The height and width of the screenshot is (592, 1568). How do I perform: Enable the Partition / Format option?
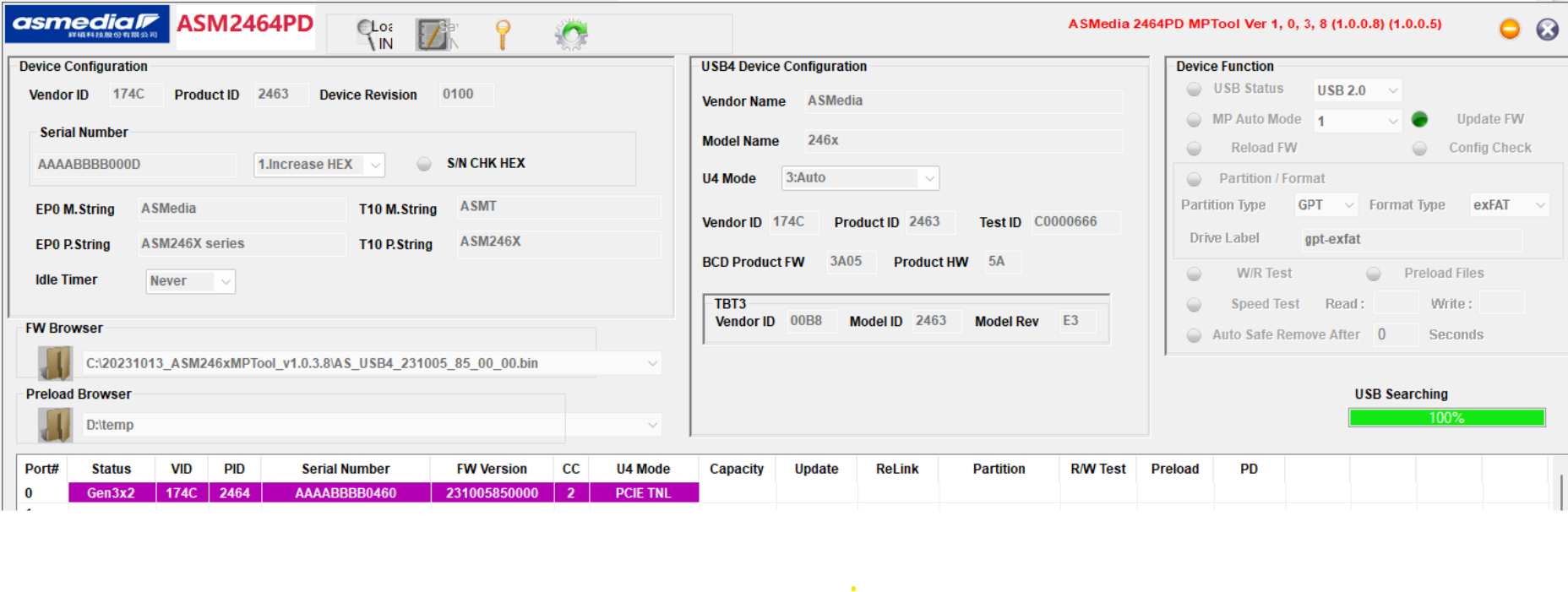click(1194, 179)
